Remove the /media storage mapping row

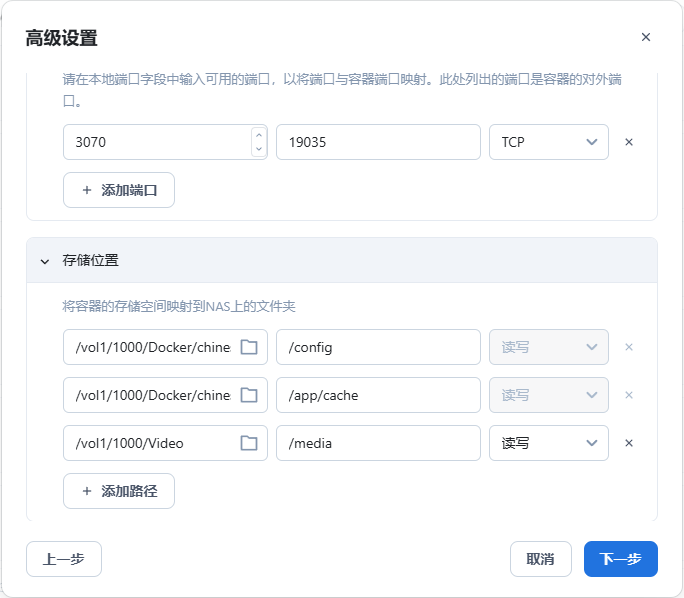coord(629,443)
